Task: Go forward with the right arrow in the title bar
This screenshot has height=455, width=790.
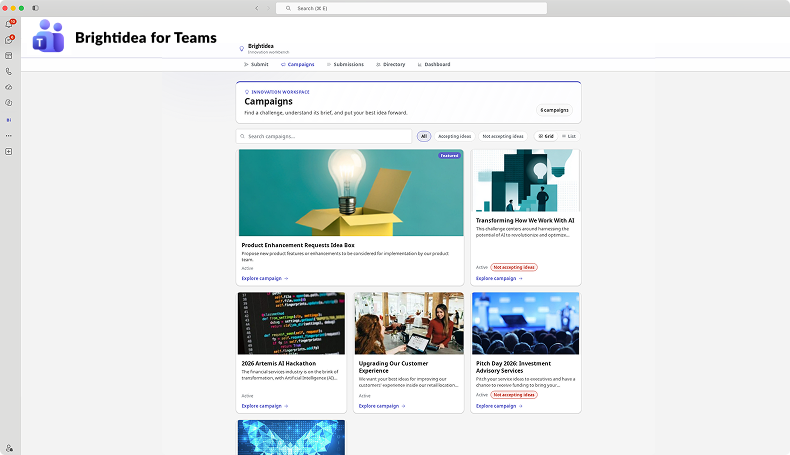Action: pos(268,8)
